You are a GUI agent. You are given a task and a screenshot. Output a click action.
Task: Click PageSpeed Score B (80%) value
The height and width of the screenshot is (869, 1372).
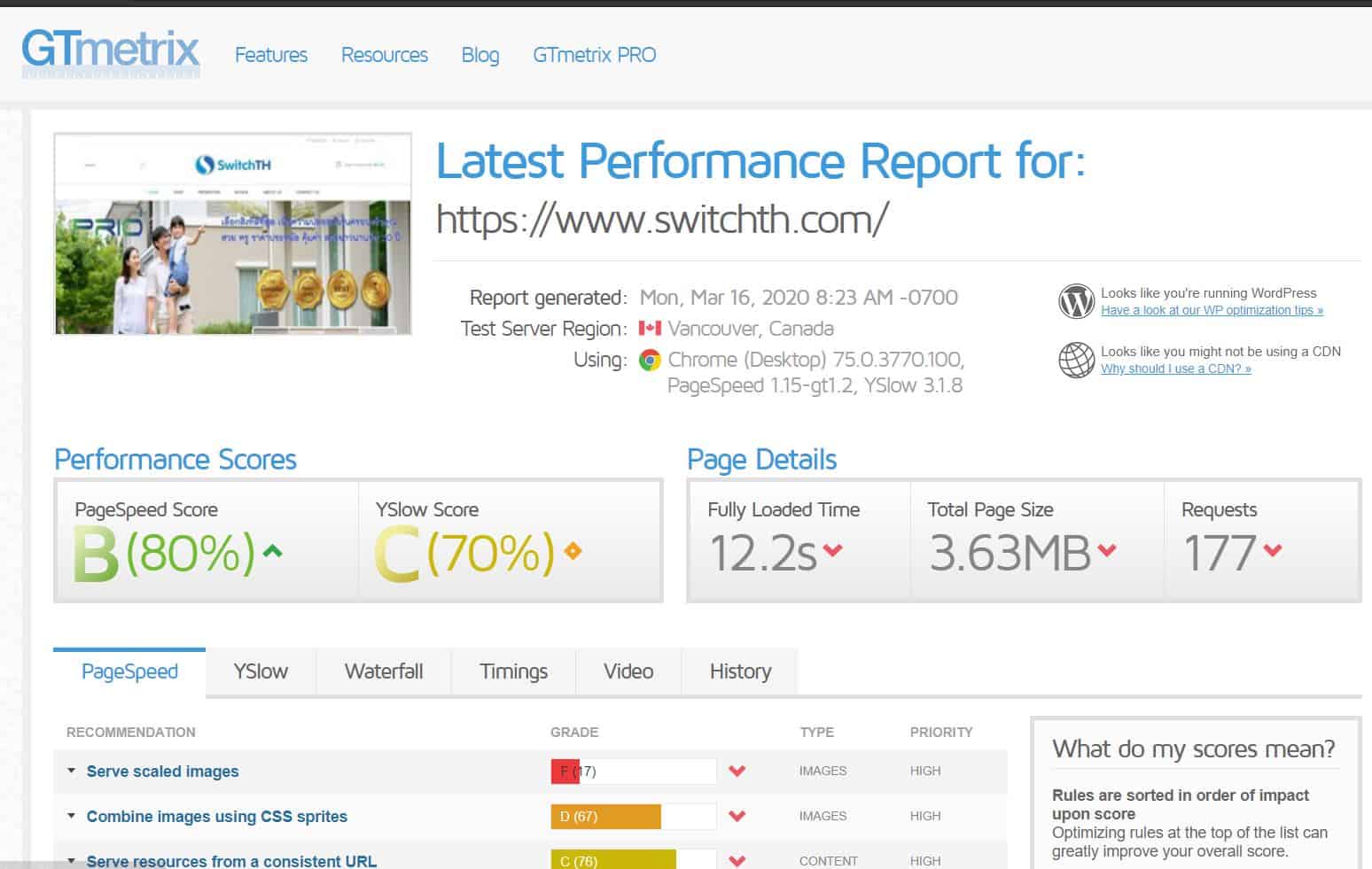(165, 554)
